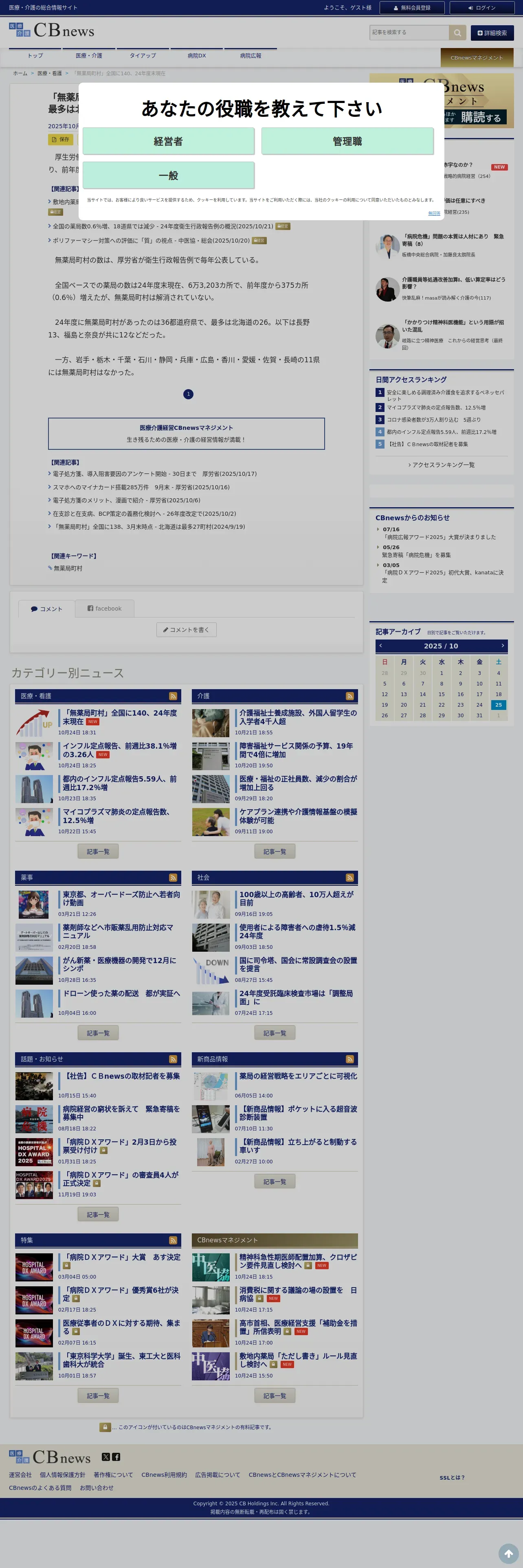This screenshot has height=1568, width=523.
Task: Open CBnewsとCBnewsマネジメントについて footer link
Action: pos(302,1474)
